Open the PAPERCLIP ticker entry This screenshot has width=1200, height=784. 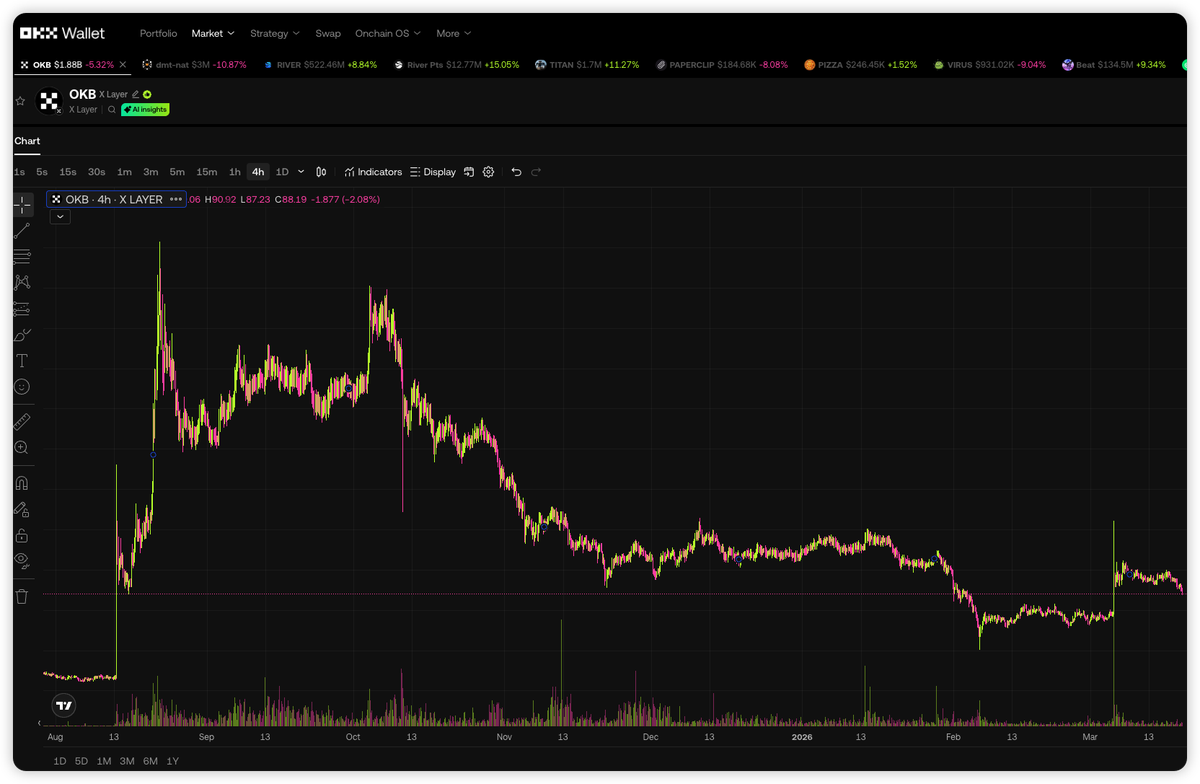[721, 64]
